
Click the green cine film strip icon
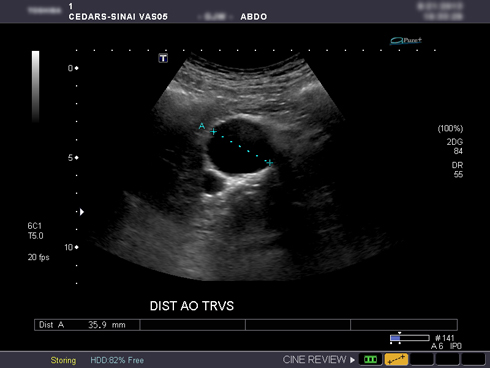(370, 359)
